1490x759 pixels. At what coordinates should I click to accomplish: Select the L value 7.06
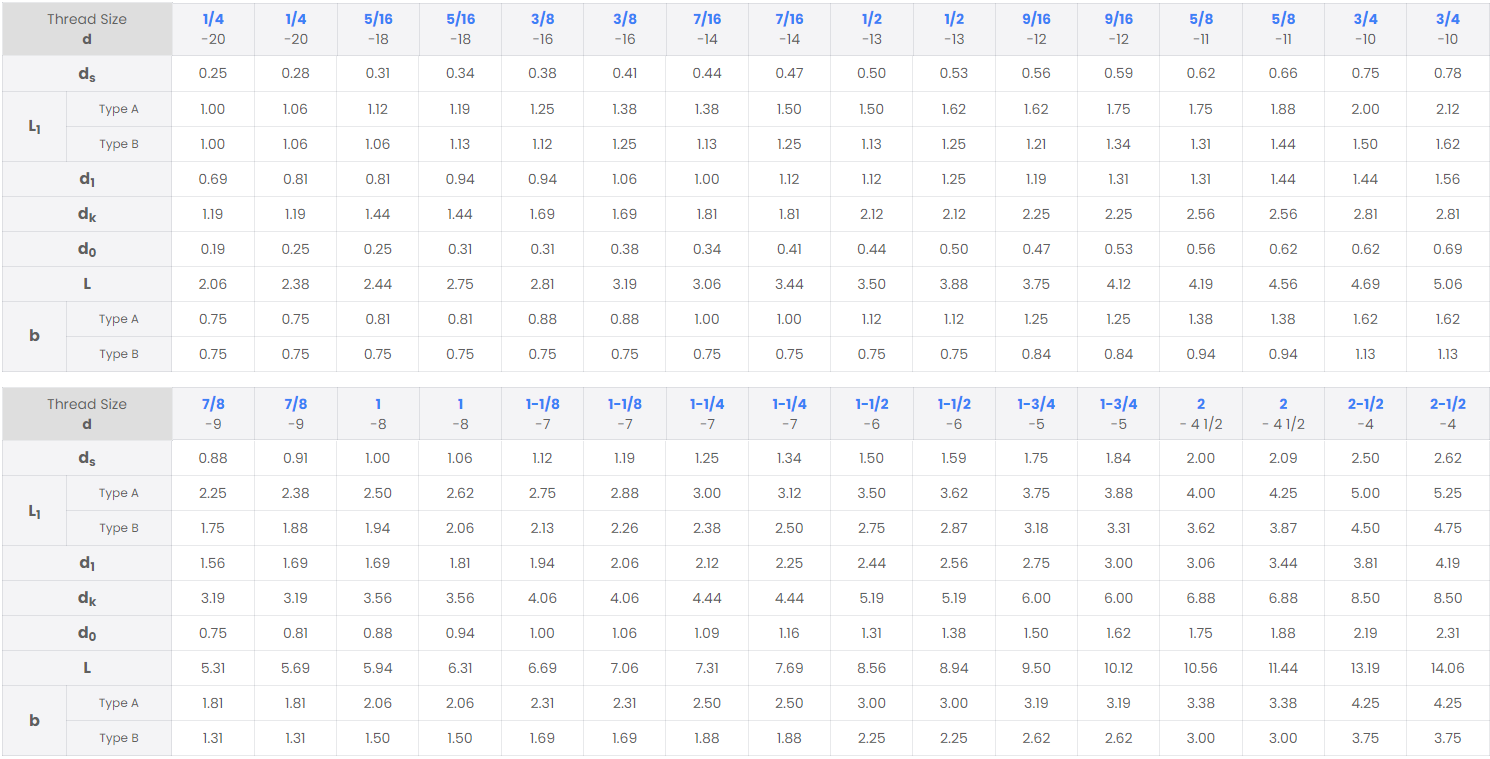pos(624,668)
